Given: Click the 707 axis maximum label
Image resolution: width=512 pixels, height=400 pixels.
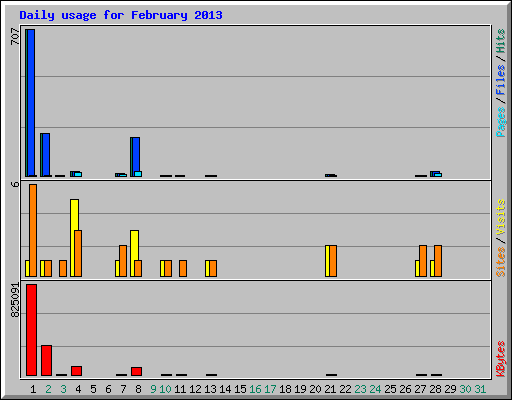Looking at the screenshot, I should point(15,36).
